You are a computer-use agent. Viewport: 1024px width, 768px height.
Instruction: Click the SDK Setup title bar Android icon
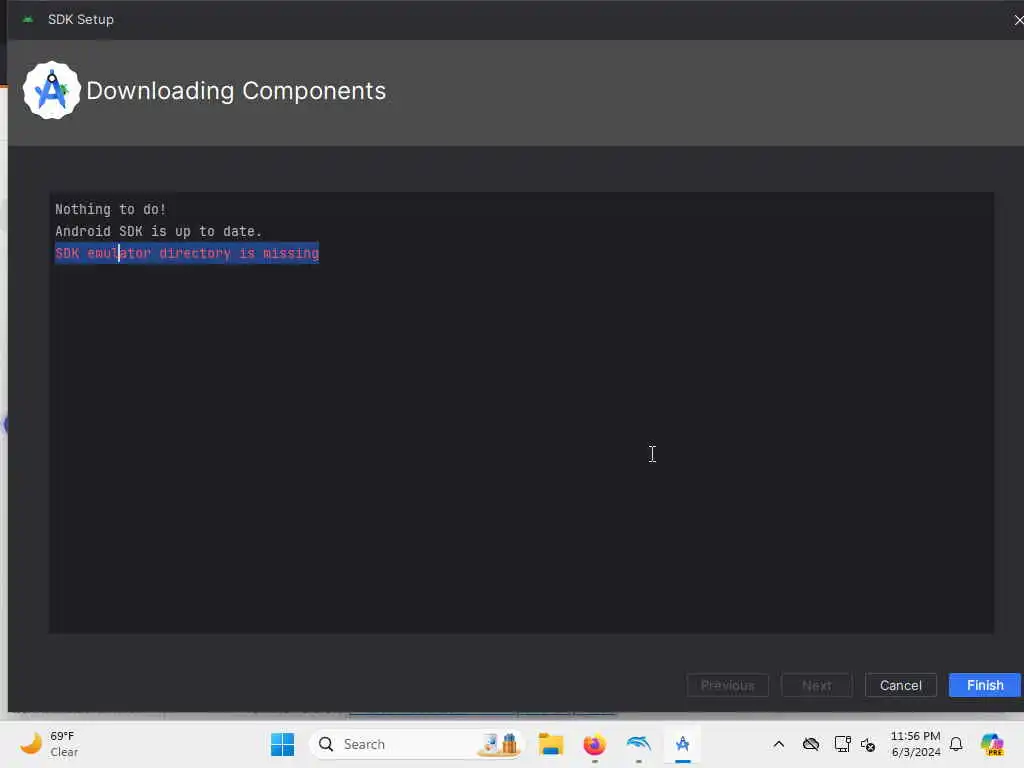(27, 20)
